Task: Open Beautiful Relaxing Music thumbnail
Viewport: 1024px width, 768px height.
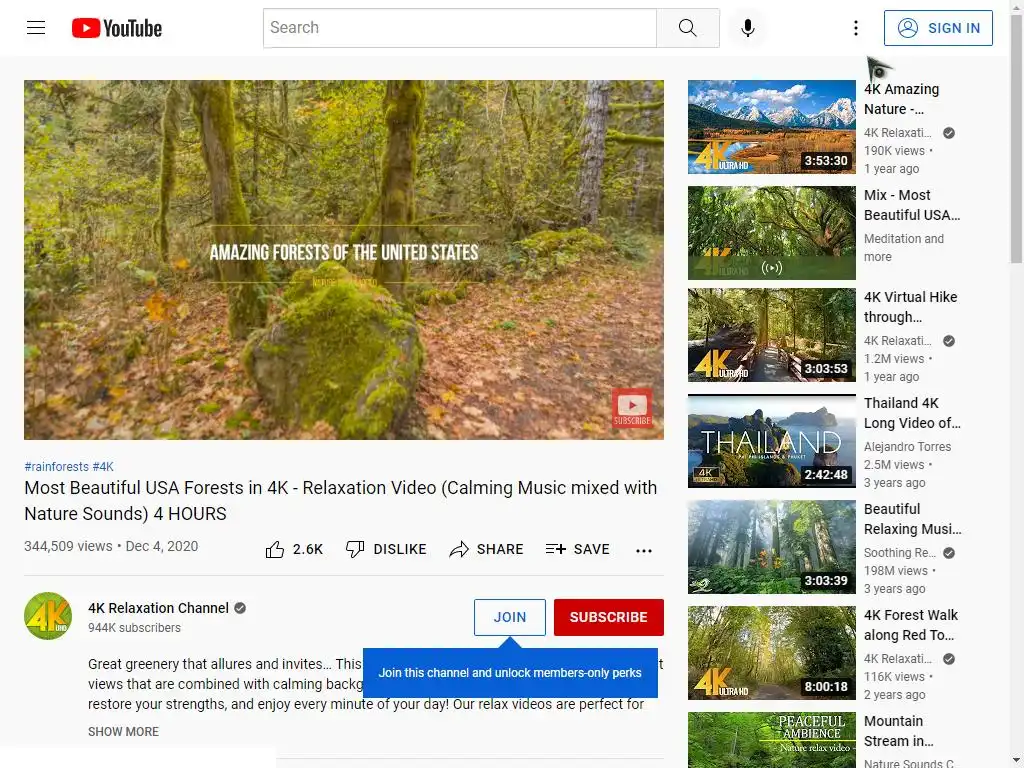Action: [772, 547]
